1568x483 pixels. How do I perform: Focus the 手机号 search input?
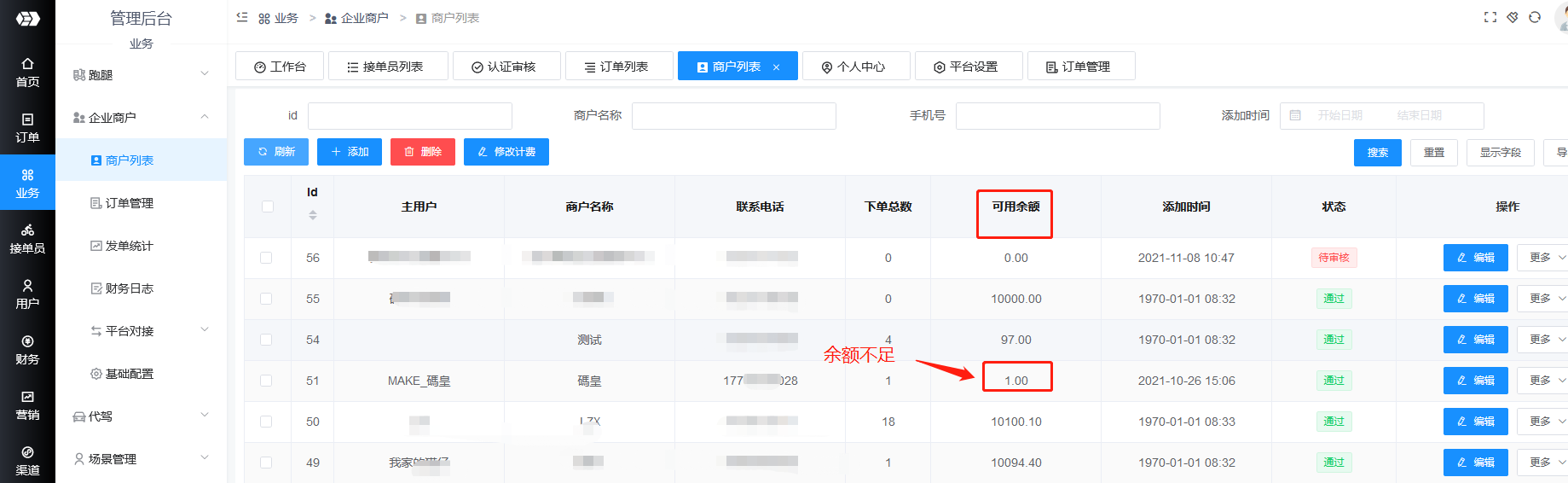(x=1058, y=116)
